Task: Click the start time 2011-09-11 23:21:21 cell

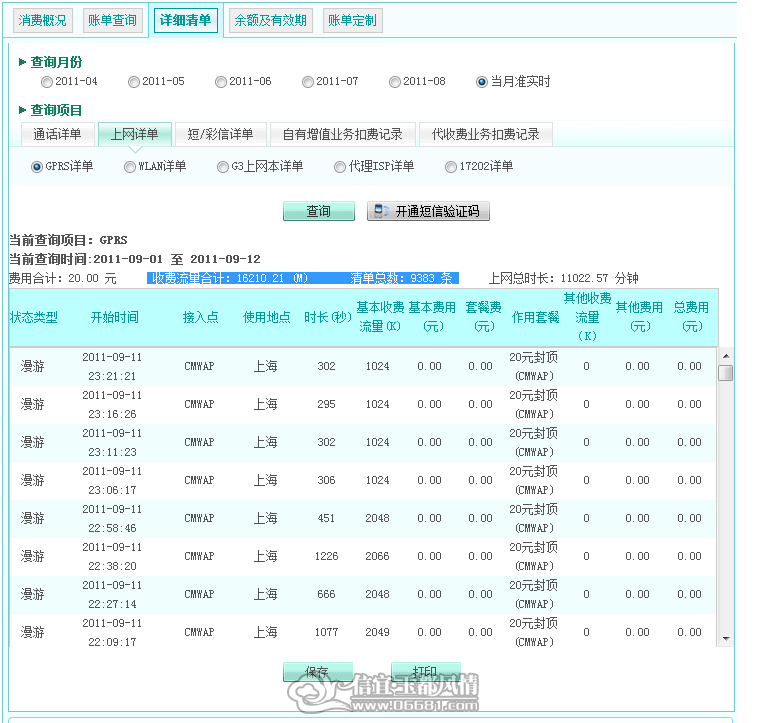Action: tap(112, 366)
